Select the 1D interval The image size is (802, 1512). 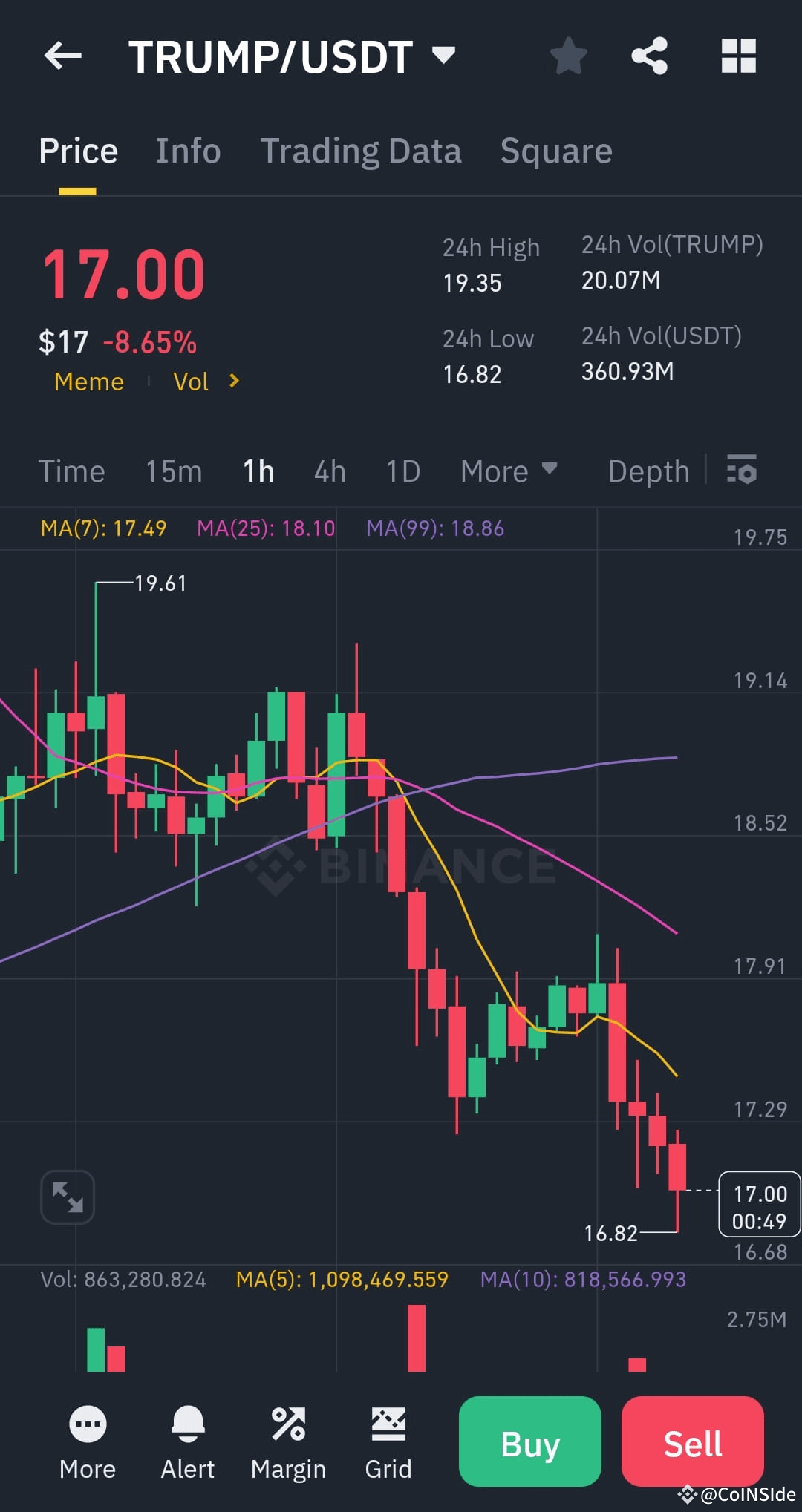[403, 471]
